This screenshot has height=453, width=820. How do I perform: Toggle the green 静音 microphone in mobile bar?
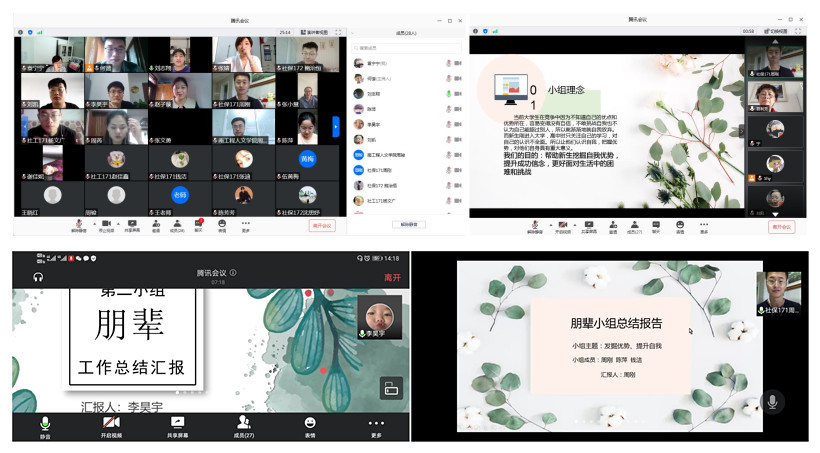[45, 426]
